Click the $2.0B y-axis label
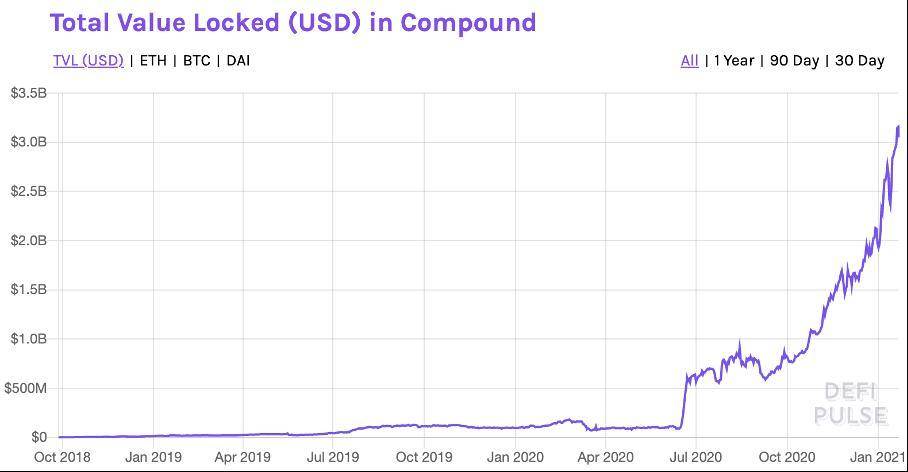 coord(27,240)
